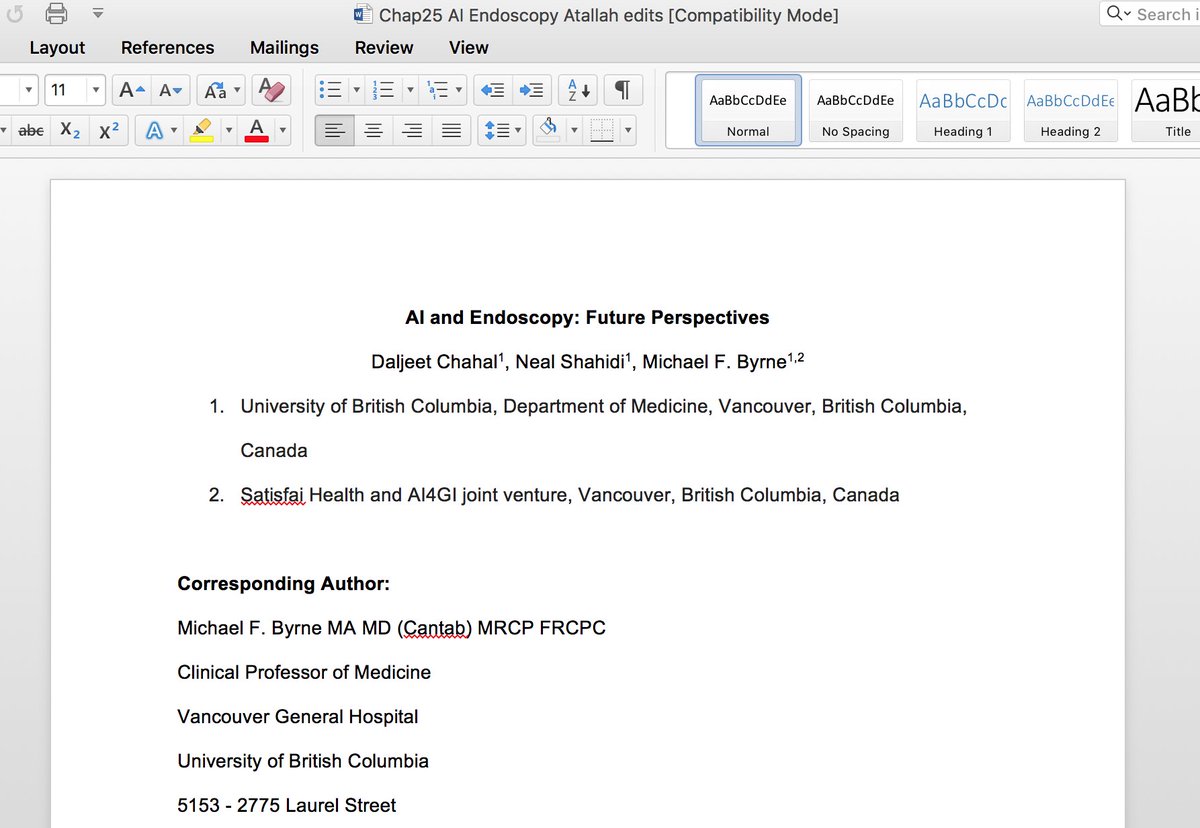Open the Multilevel List dropdown arrow
This screenshot has height=828, width=1200.
click(460, 90)
